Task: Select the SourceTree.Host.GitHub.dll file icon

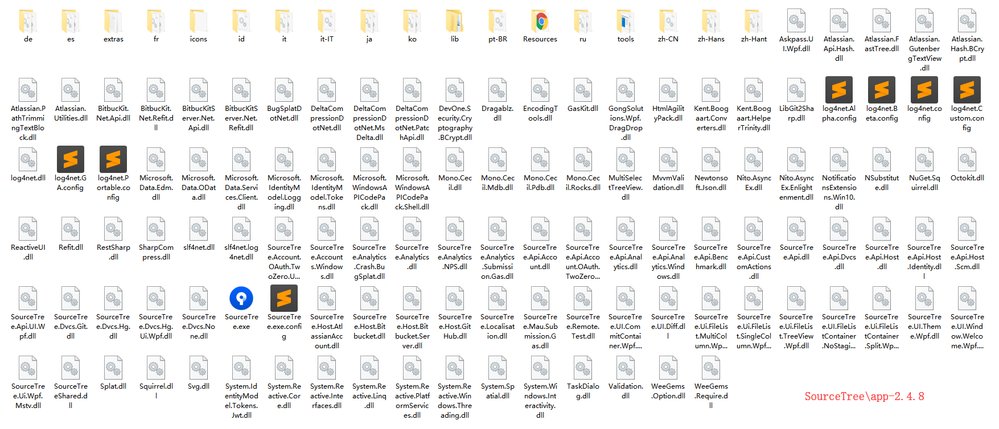Action: 455,298
